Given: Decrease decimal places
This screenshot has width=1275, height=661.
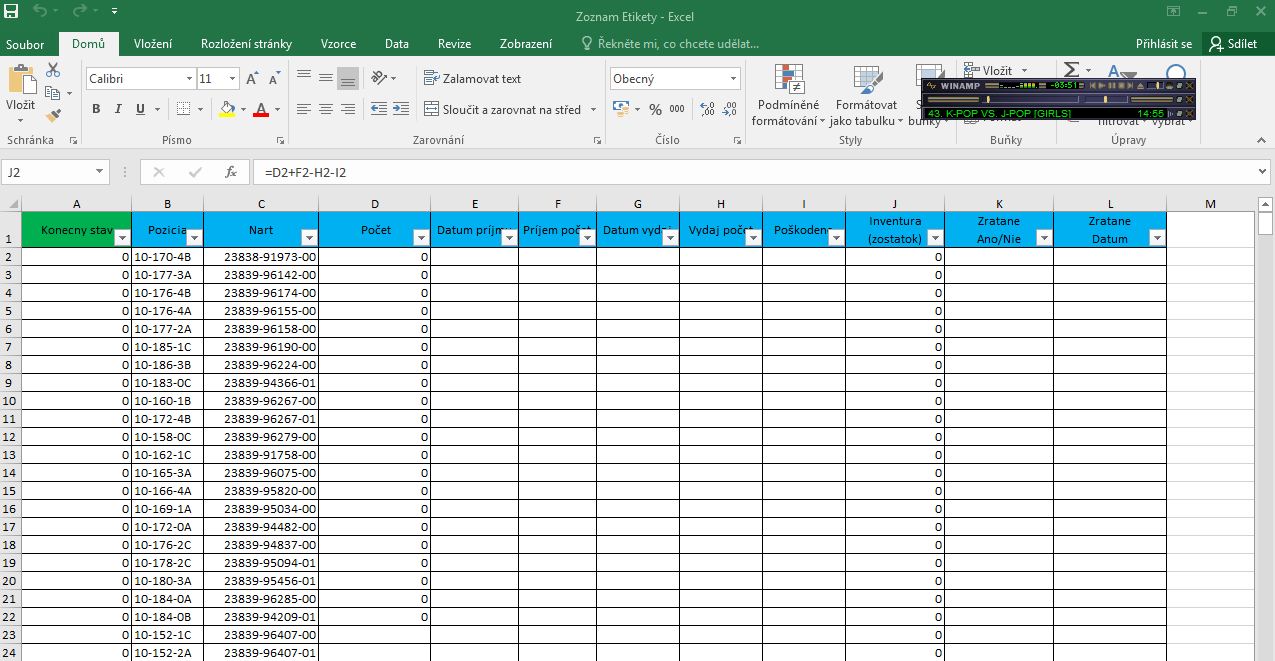Looking at the screenshot, I should point(730,109).
